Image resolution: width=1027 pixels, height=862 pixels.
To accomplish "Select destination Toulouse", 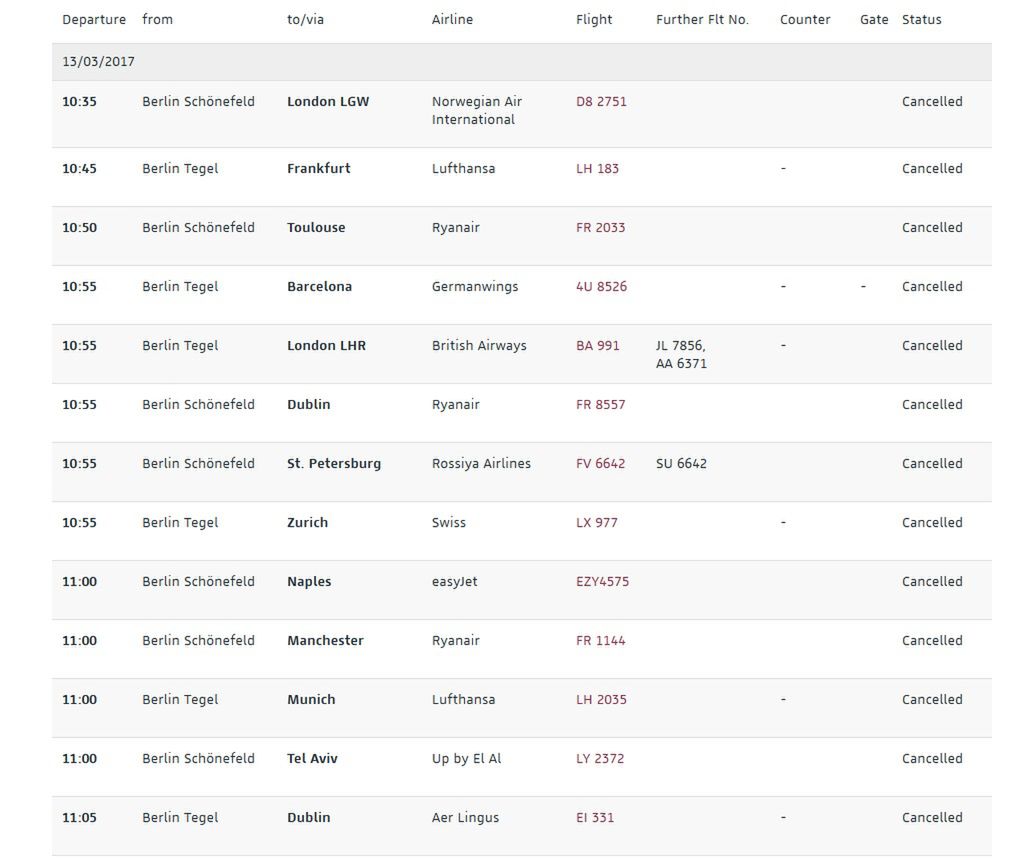I will [316, 227].
